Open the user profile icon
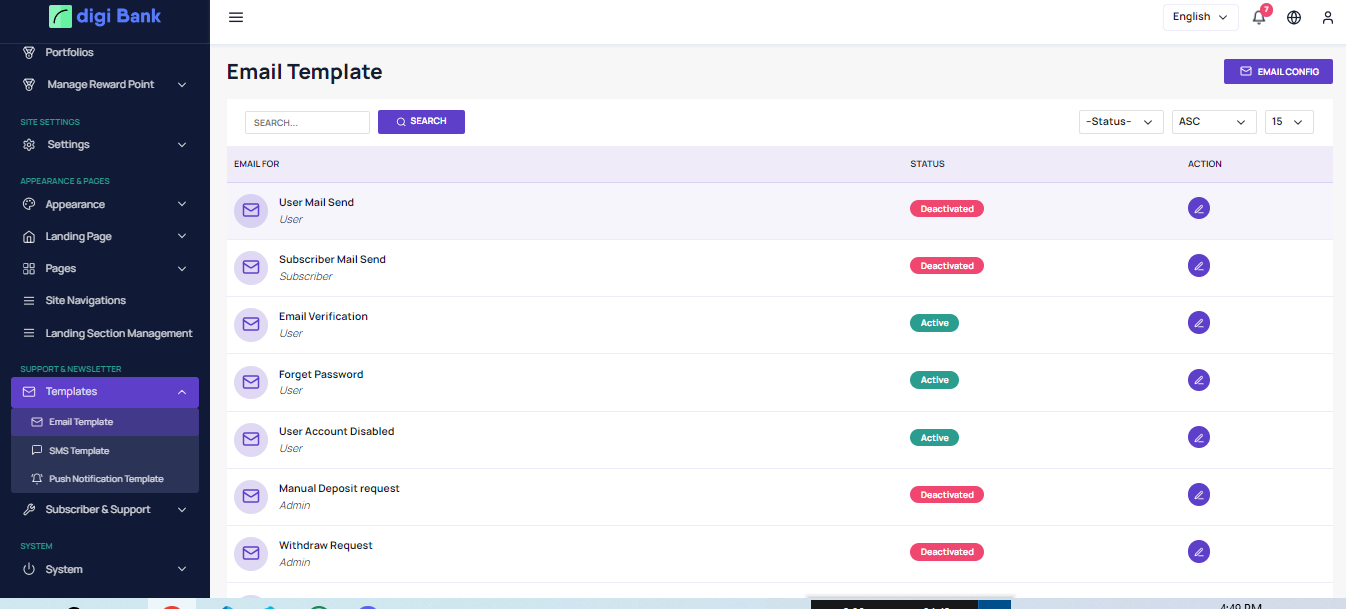 coord(1327,17)
